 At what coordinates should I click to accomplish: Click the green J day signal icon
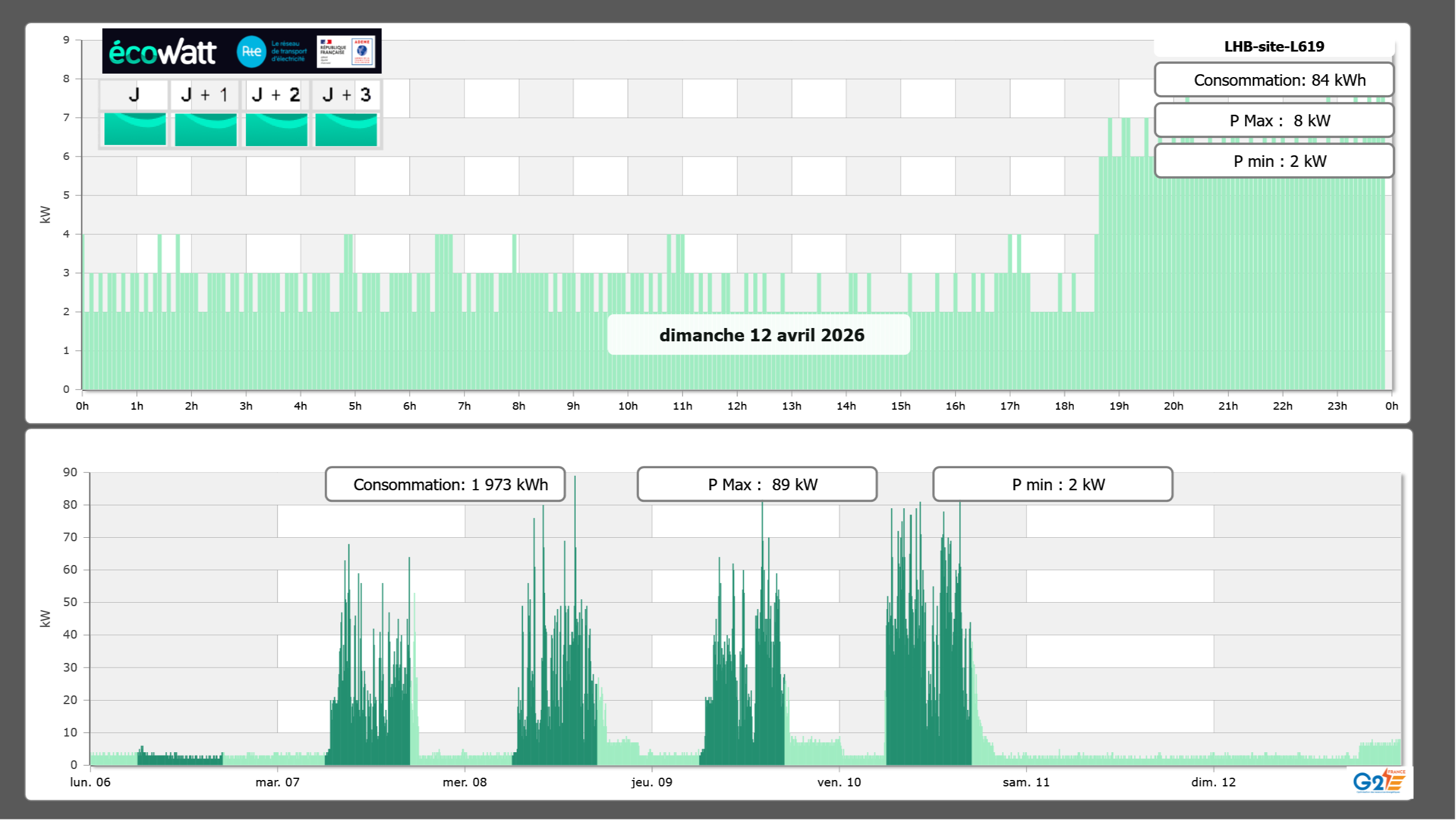pyautogui.click(x=135, y=129)
